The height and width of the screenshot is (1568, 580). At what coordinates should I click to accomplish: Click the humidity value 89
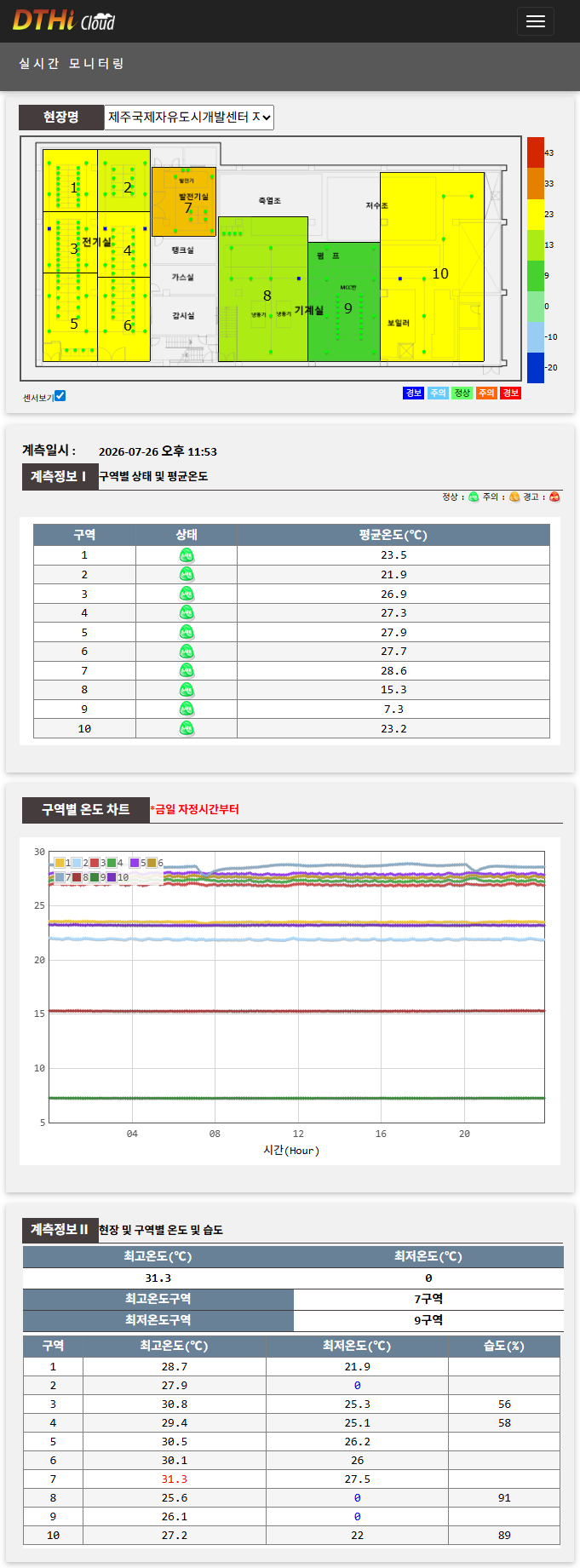tap(504, 1536)
